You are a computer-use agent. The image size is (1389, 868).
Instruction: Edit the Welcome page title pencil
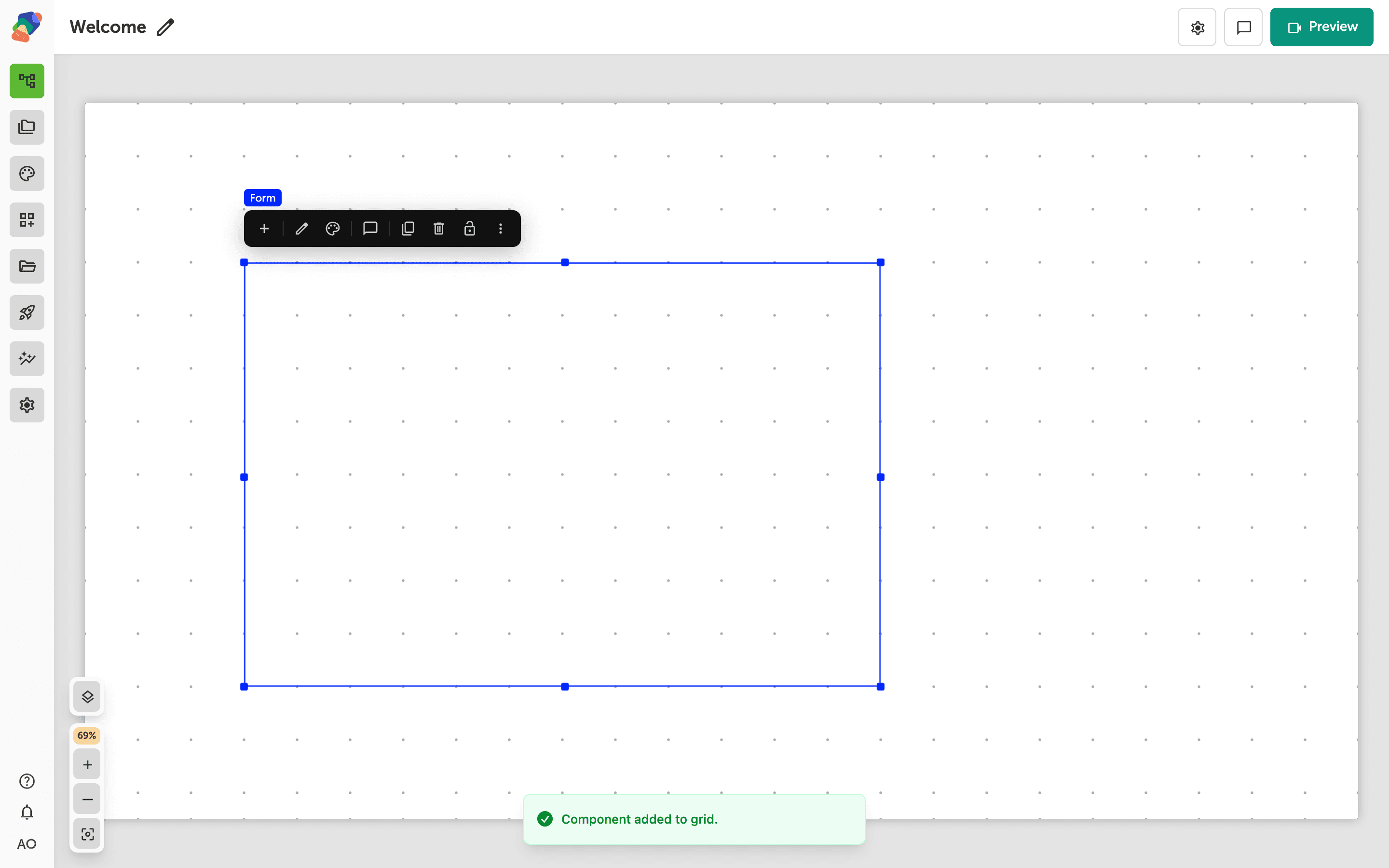[x=165, y=27]
